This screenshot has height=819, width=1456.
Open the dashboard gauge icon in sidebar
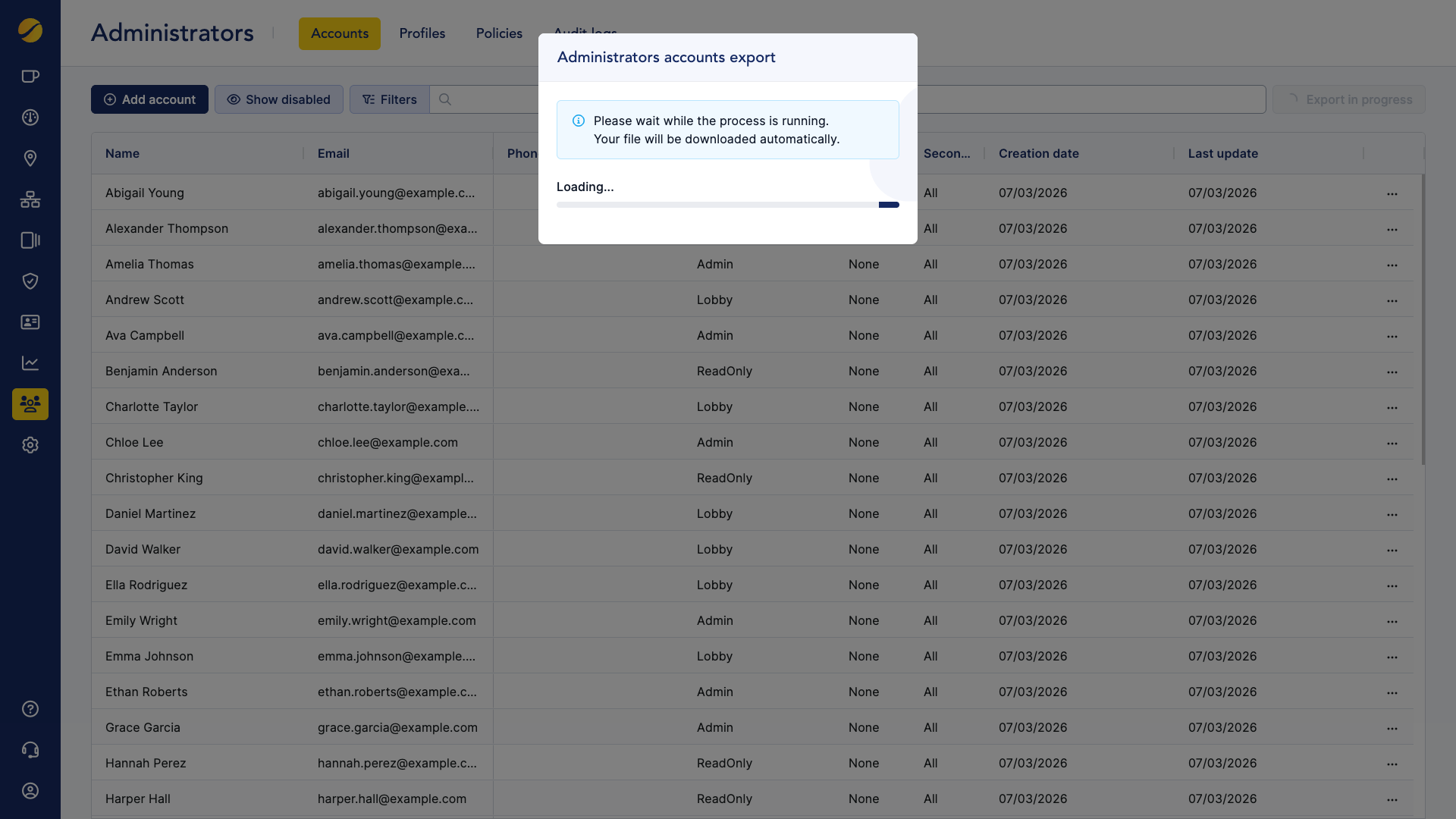point(30,117)
